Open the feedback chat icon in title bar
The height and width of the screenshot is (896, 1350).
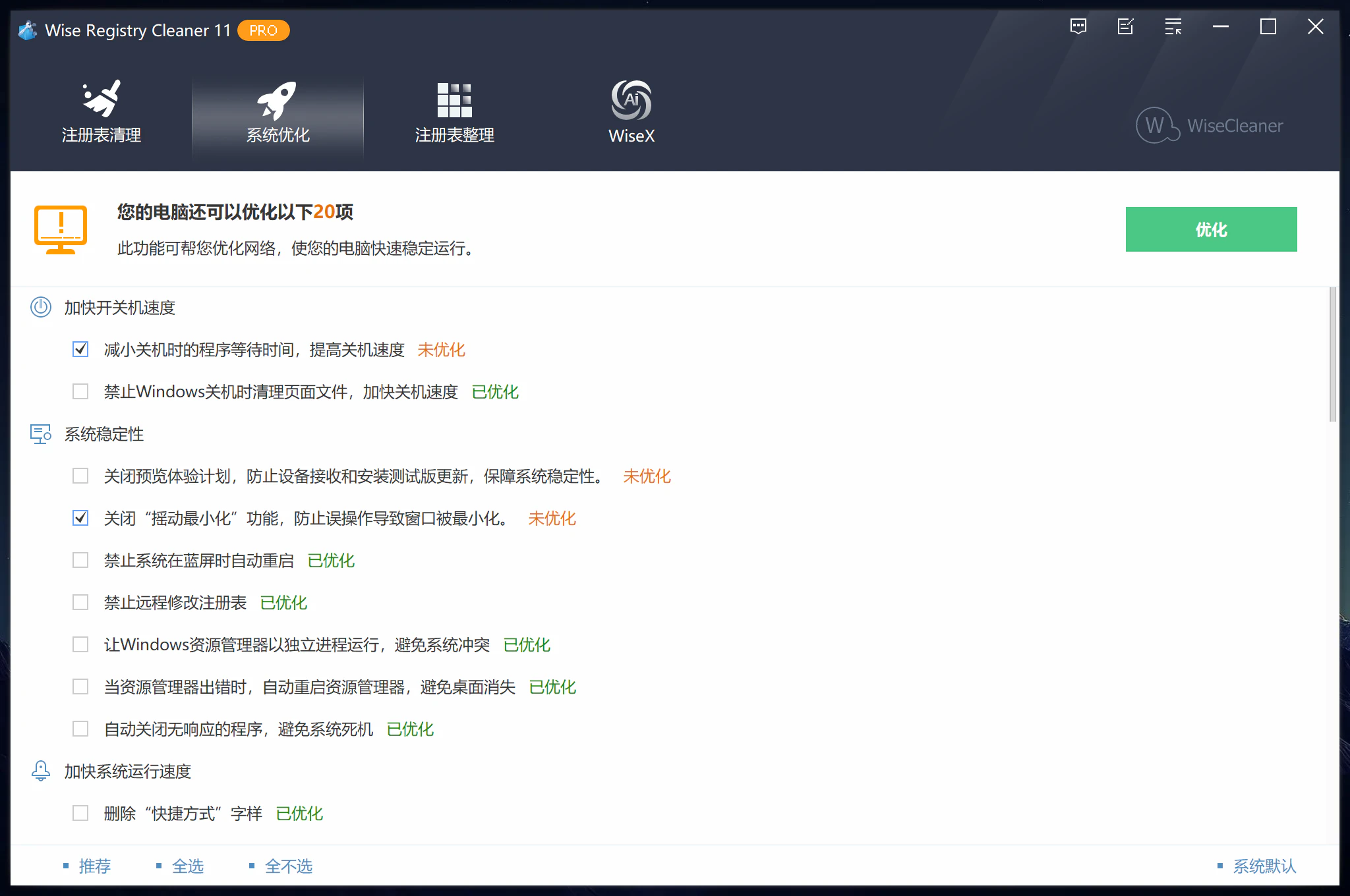point(1078,27)
